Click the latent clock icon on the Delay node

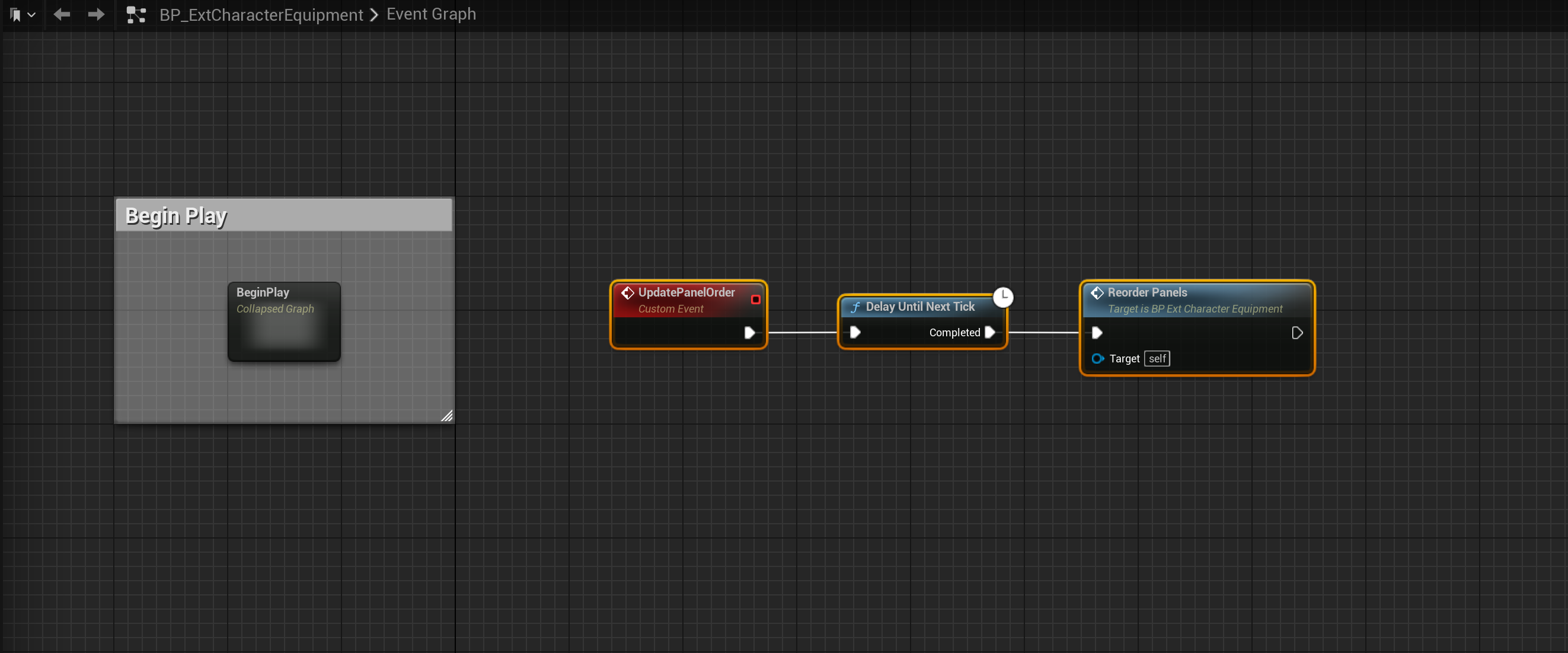coord(1002,297)
